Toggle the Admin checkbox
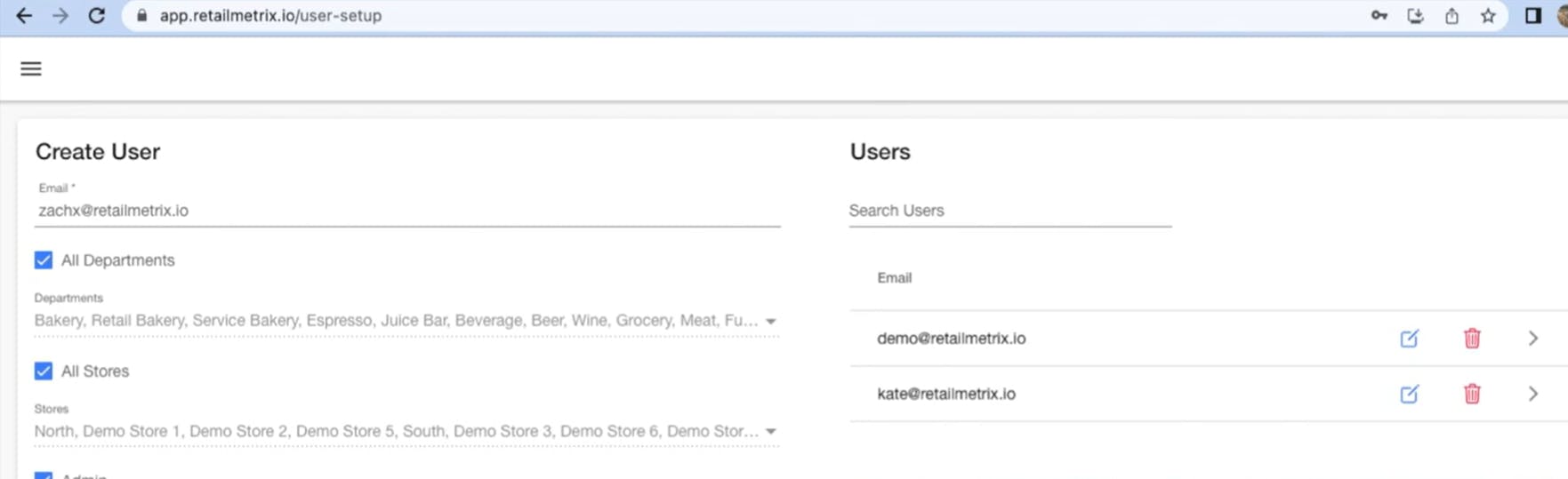 44,475
